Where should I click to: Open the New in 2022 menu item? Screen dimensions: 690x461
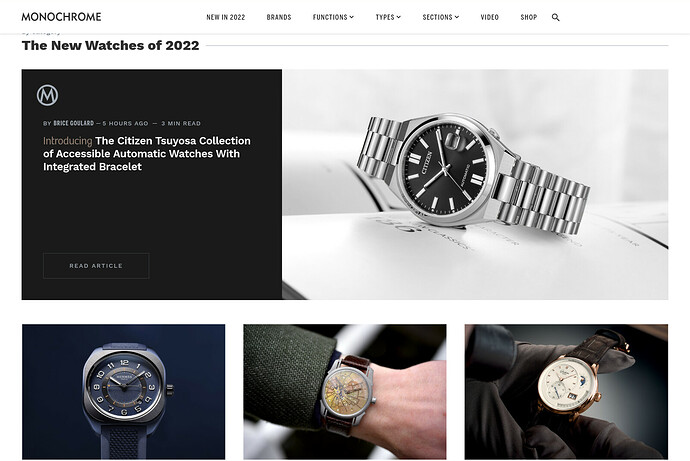pos(226,17)
